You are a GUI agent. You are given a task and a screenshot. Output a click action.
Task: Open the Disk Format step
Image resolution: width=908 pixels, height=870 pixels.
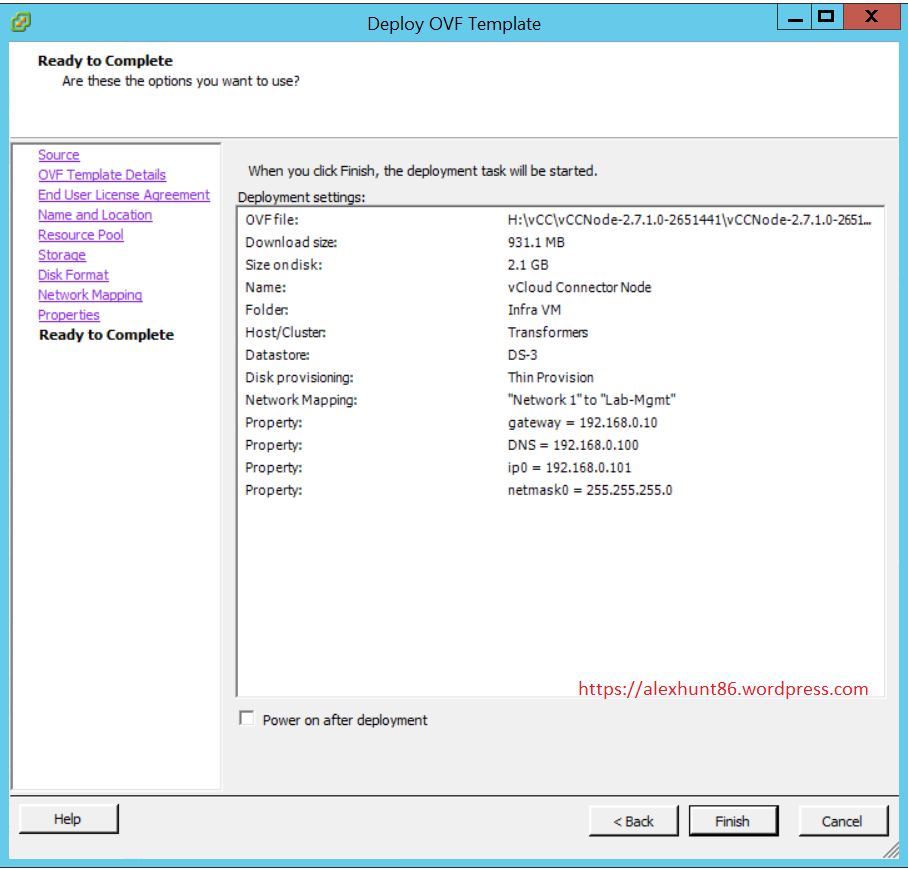coord(73,275)
